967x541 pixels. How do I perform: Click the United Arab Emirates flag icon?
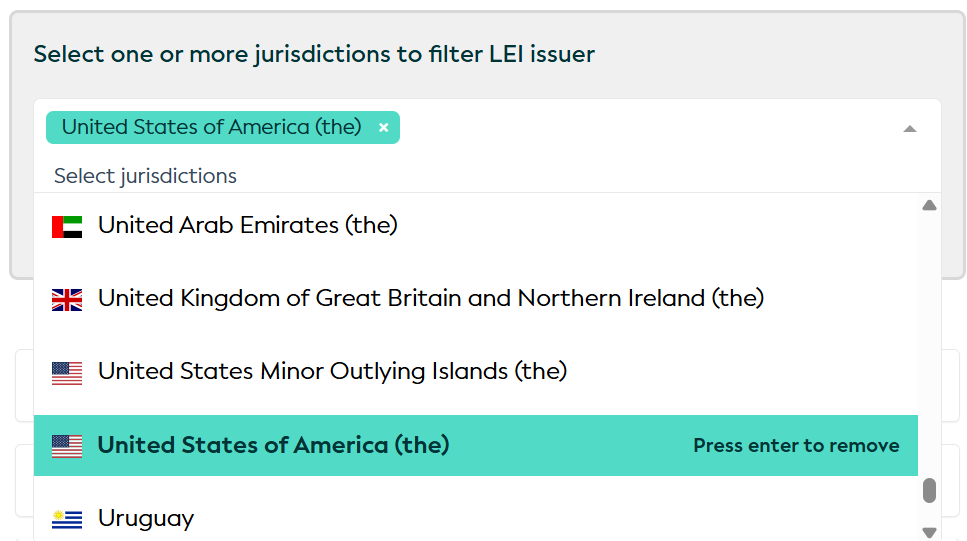(x=67, y=226)
